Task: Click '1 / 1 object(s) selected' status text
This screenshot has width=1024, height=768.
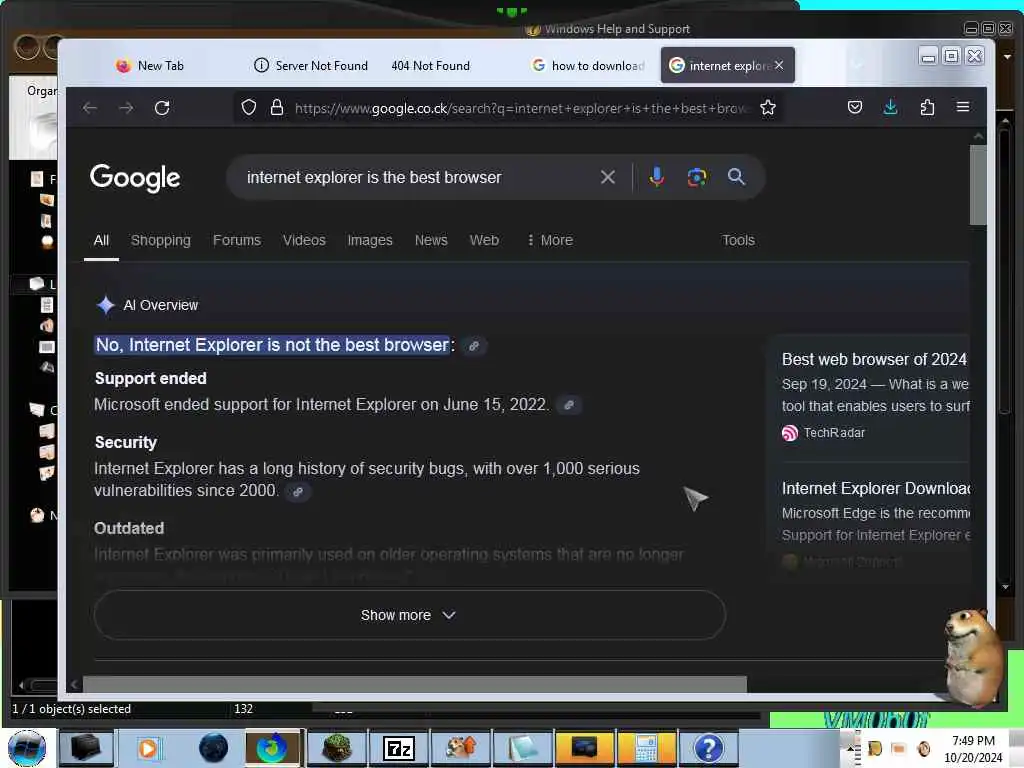Action: (71, 709)
